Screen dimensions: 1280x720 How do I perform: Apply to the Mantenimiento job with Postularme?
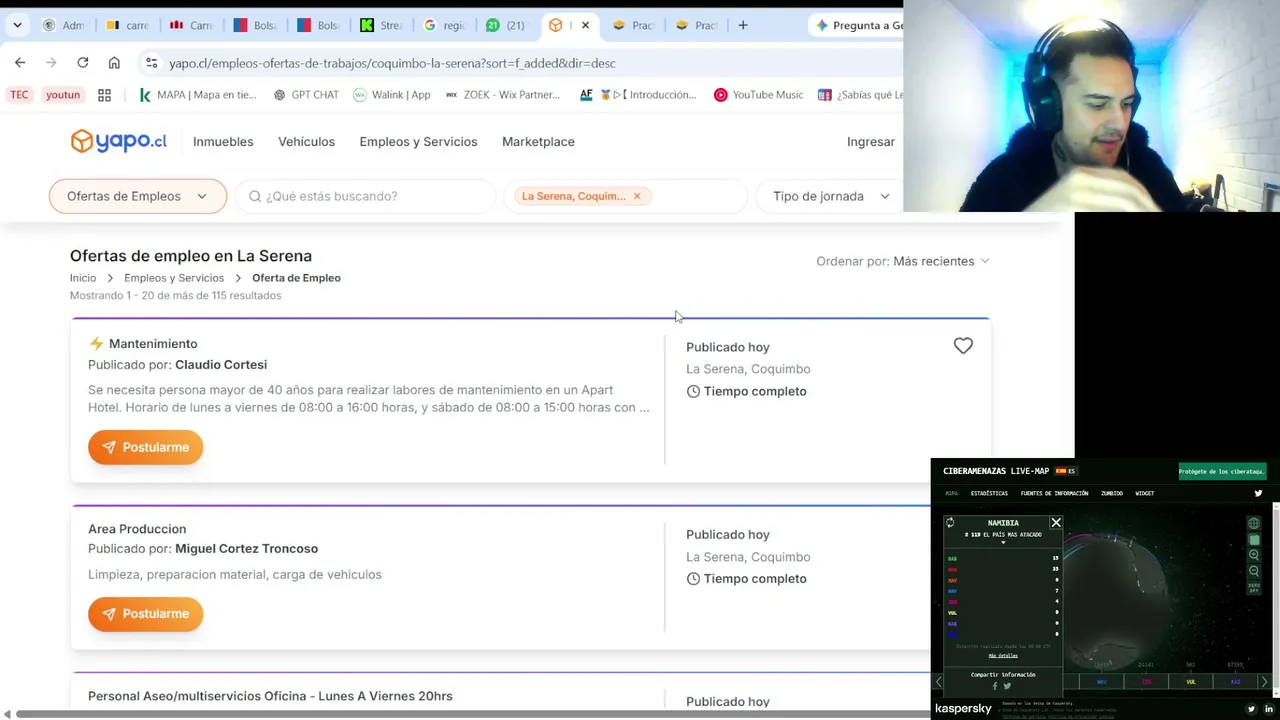pyautogui.click(x=145, y=447)
